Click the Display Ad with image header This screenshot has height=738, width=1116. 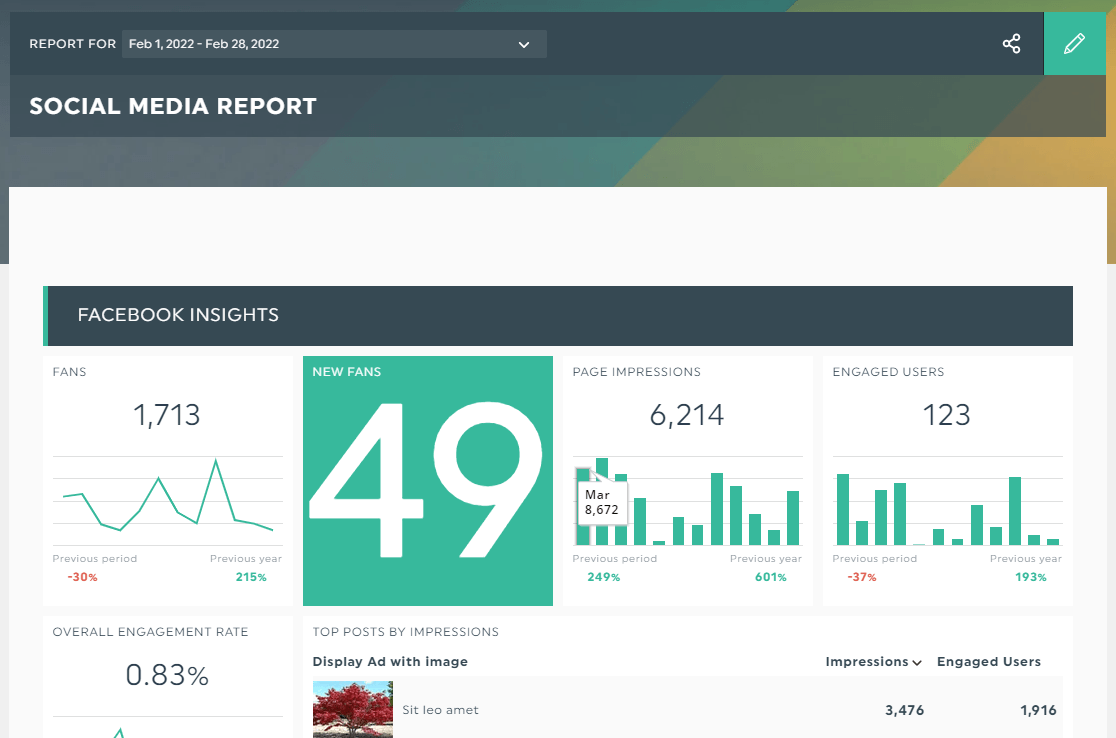[390, 662]
